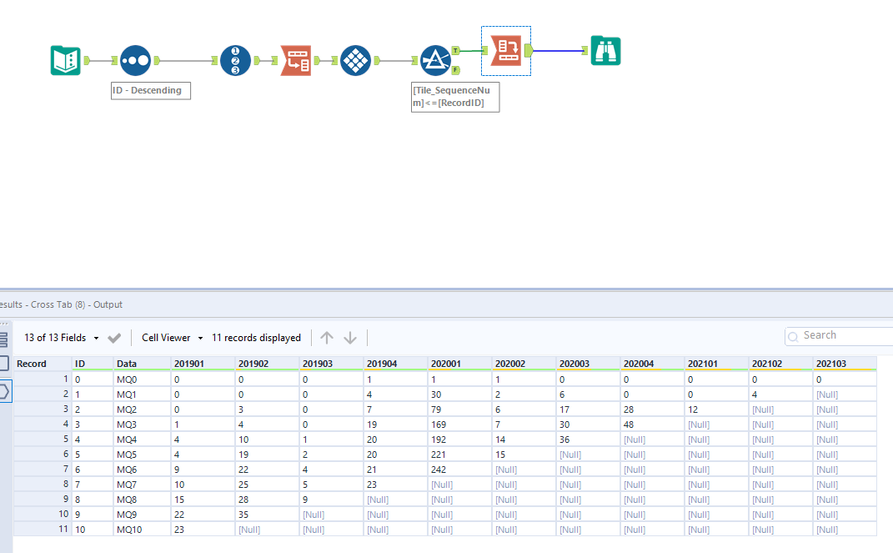Screen dimensions: 893x553
Task: Click the 'ID - Descending' annotation
Action: [x=151, y=91]
